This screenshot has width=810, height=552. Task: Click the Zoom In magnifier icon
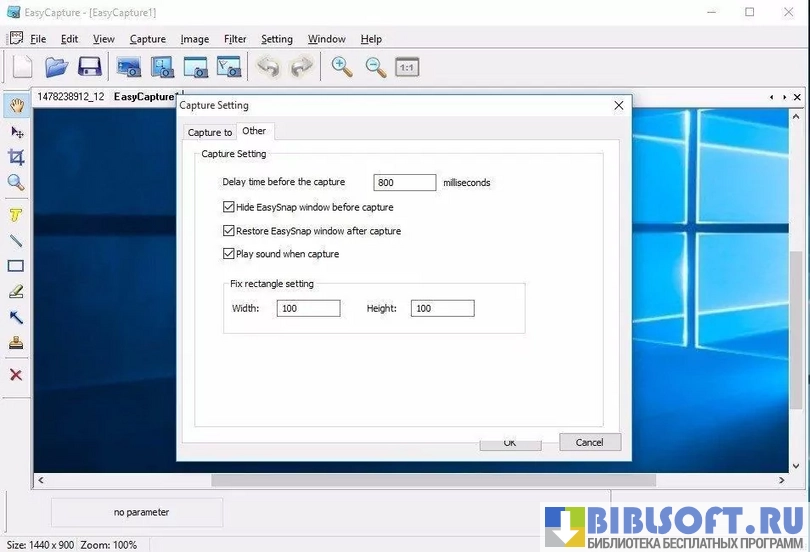click(342, 67)
